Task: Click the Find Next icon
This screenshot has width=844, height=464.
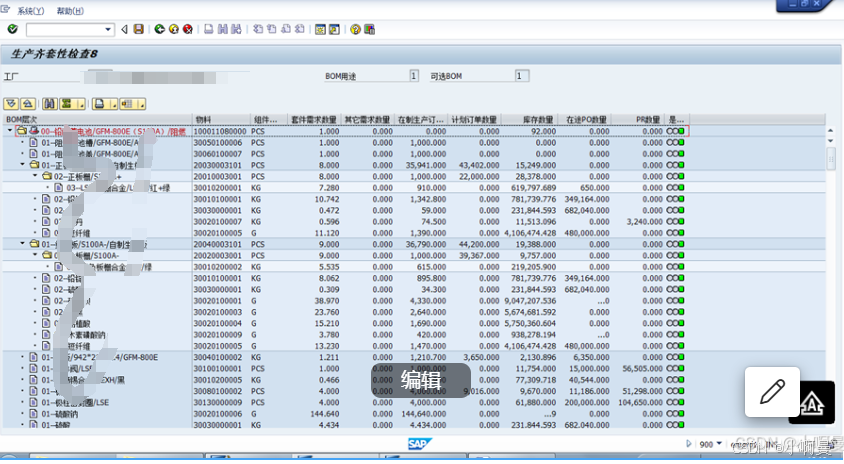Action: pyautogui.click(x=236, y=29)
